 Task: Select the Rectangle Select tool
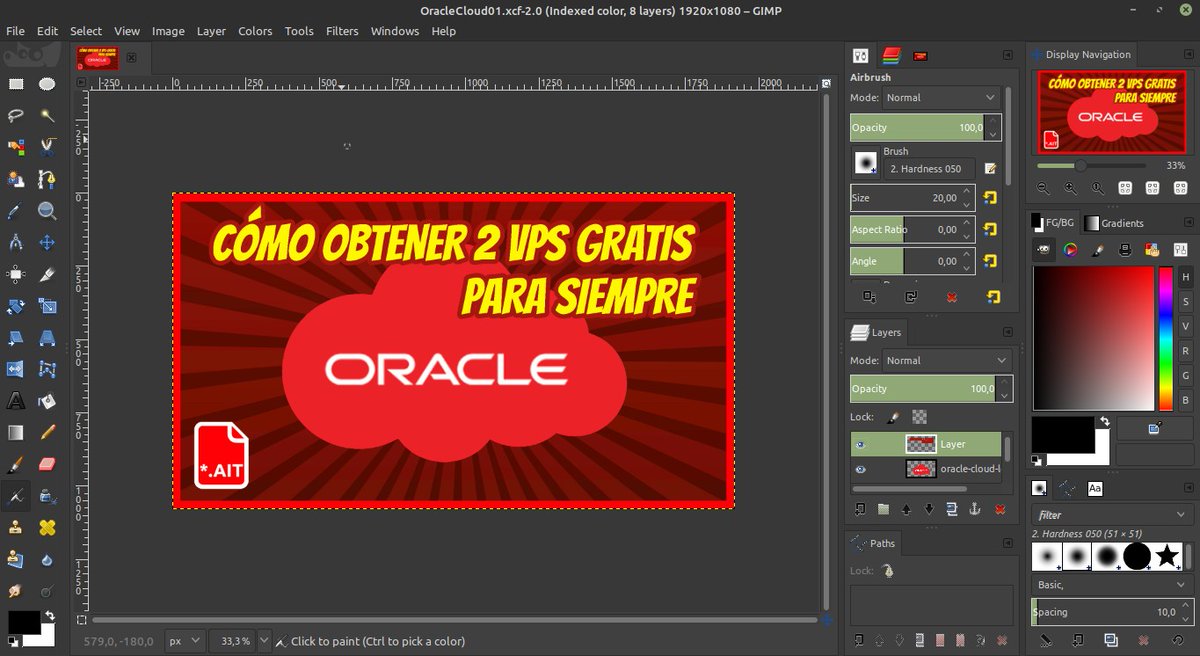pyautogui.click(x=16, y=84)
